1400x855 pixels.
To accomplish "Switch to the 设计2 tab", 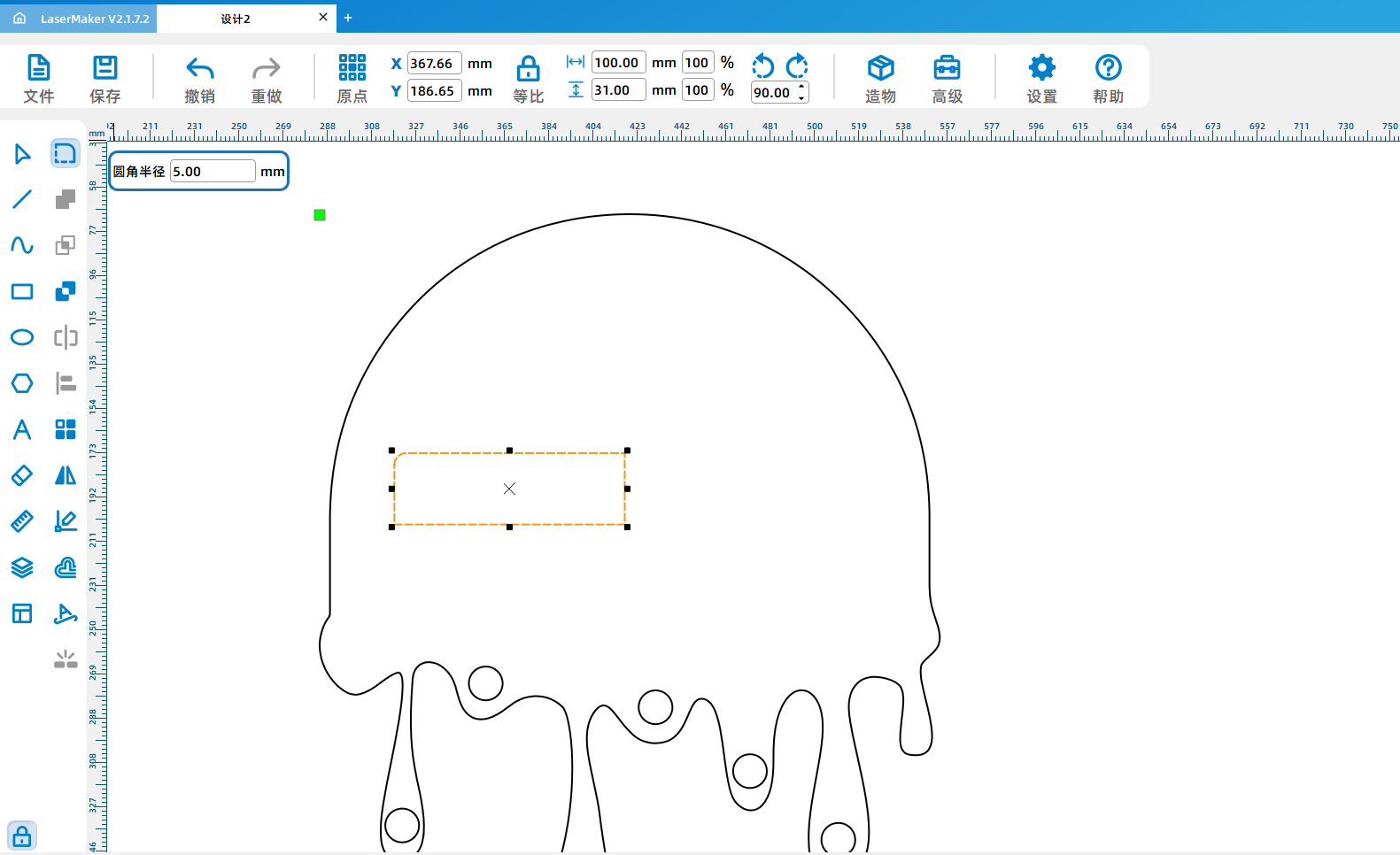I will 236,19.
